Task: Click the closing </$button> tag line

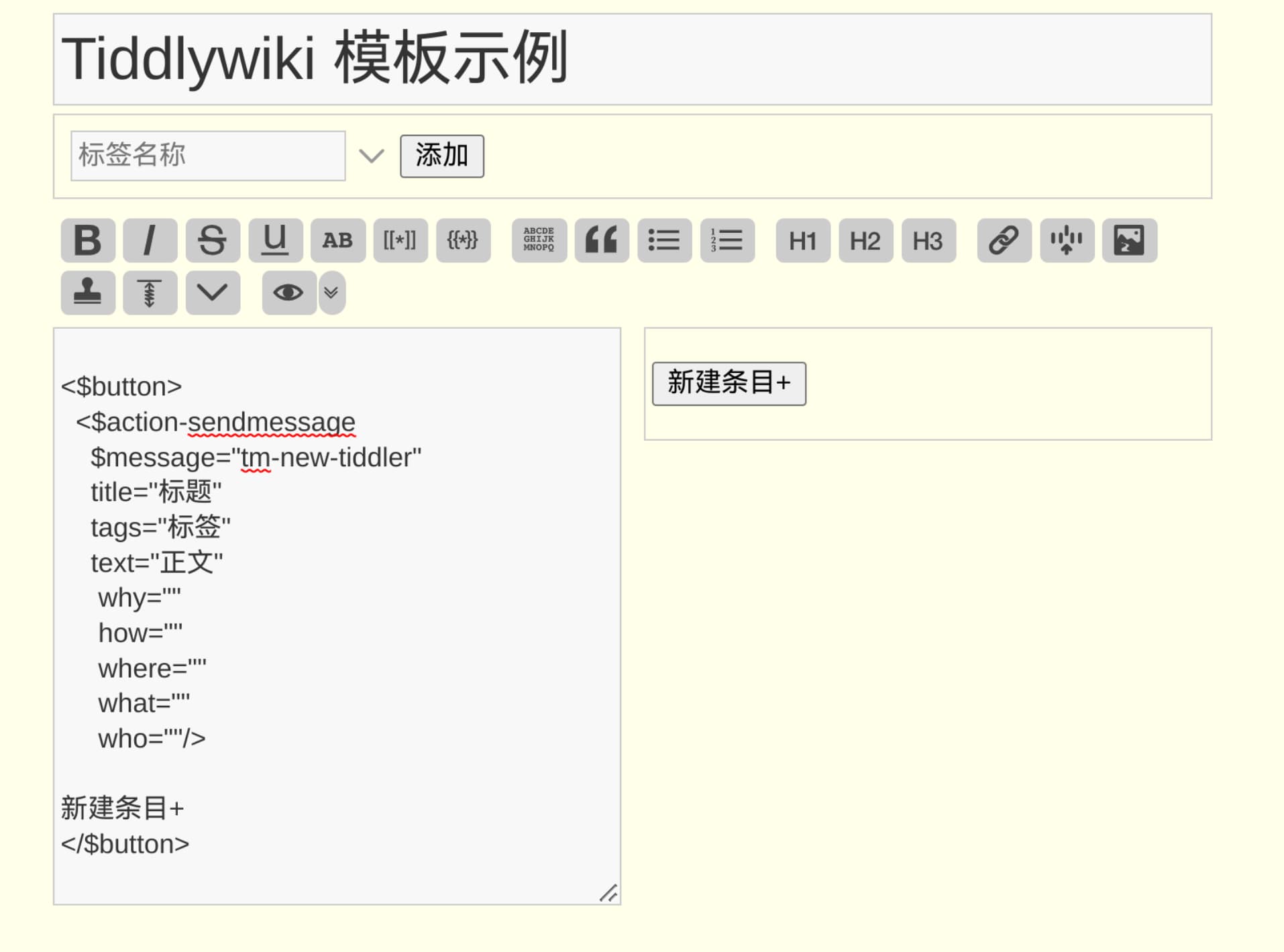Action: (125, 844)
